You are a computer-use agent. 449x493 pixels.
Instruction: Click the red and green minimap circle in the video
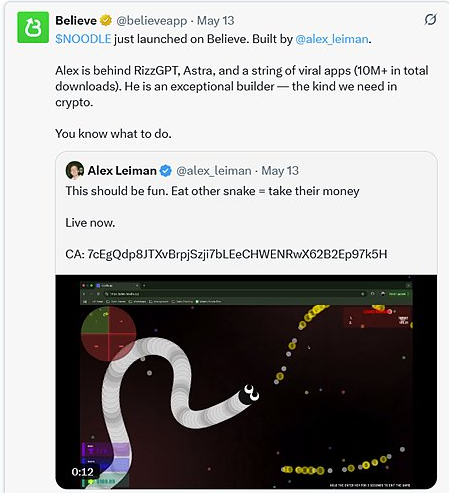click(x=109, y=334)
